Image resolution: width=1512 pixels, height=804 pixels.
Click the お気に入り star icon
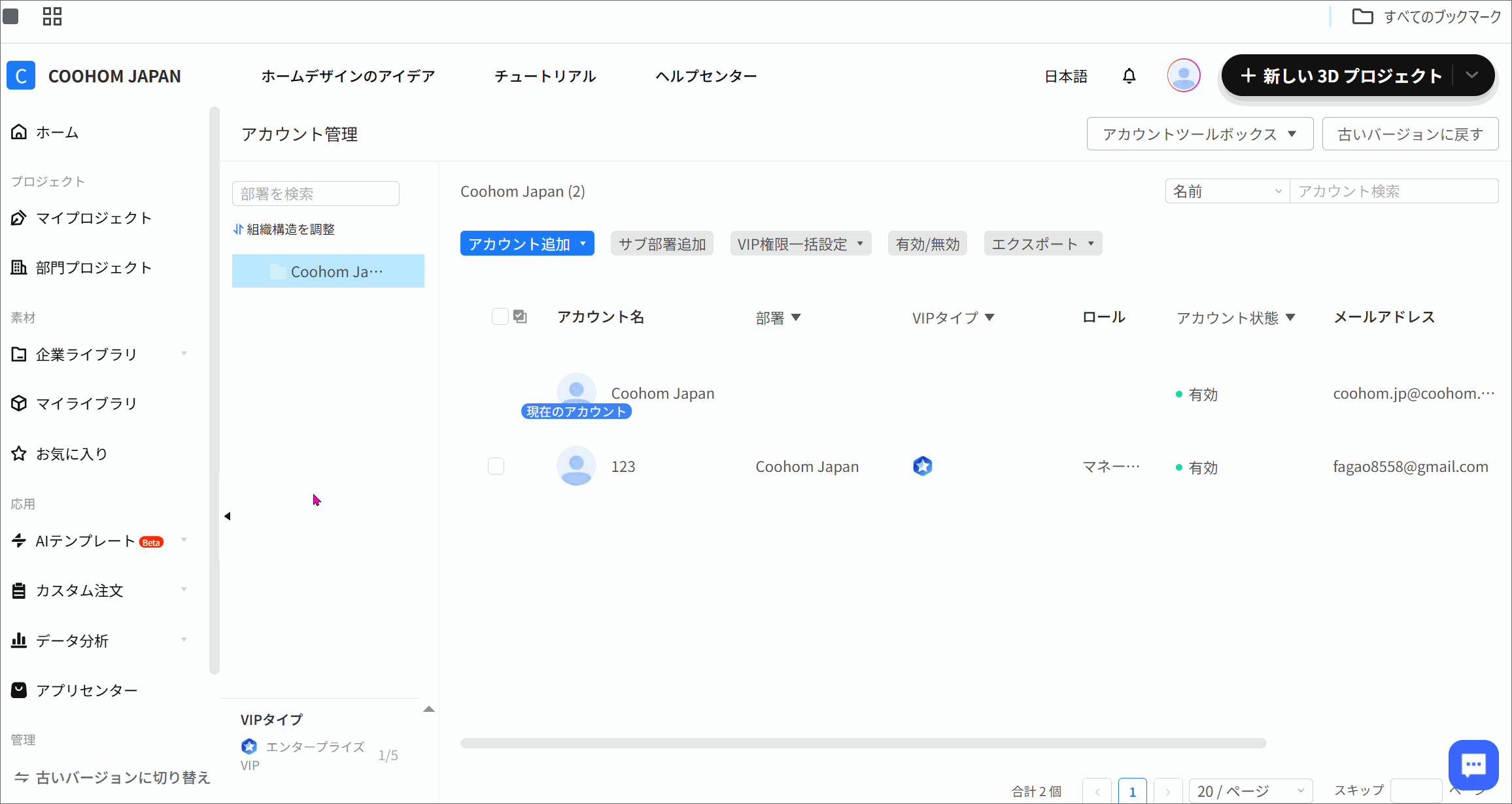(19, 454)
